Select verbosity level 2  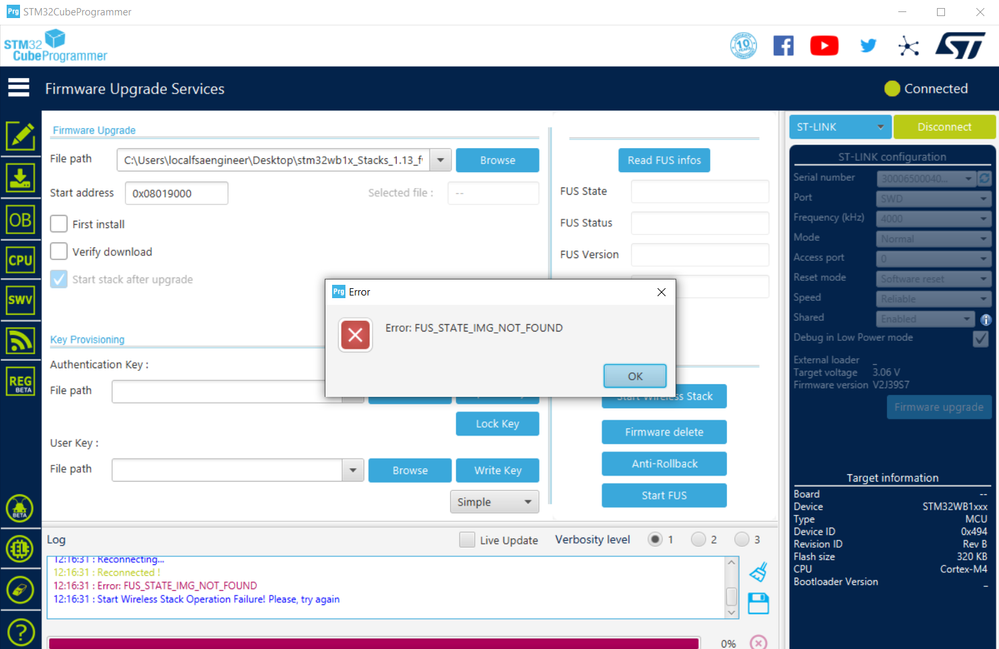click(x=698, y=539)
